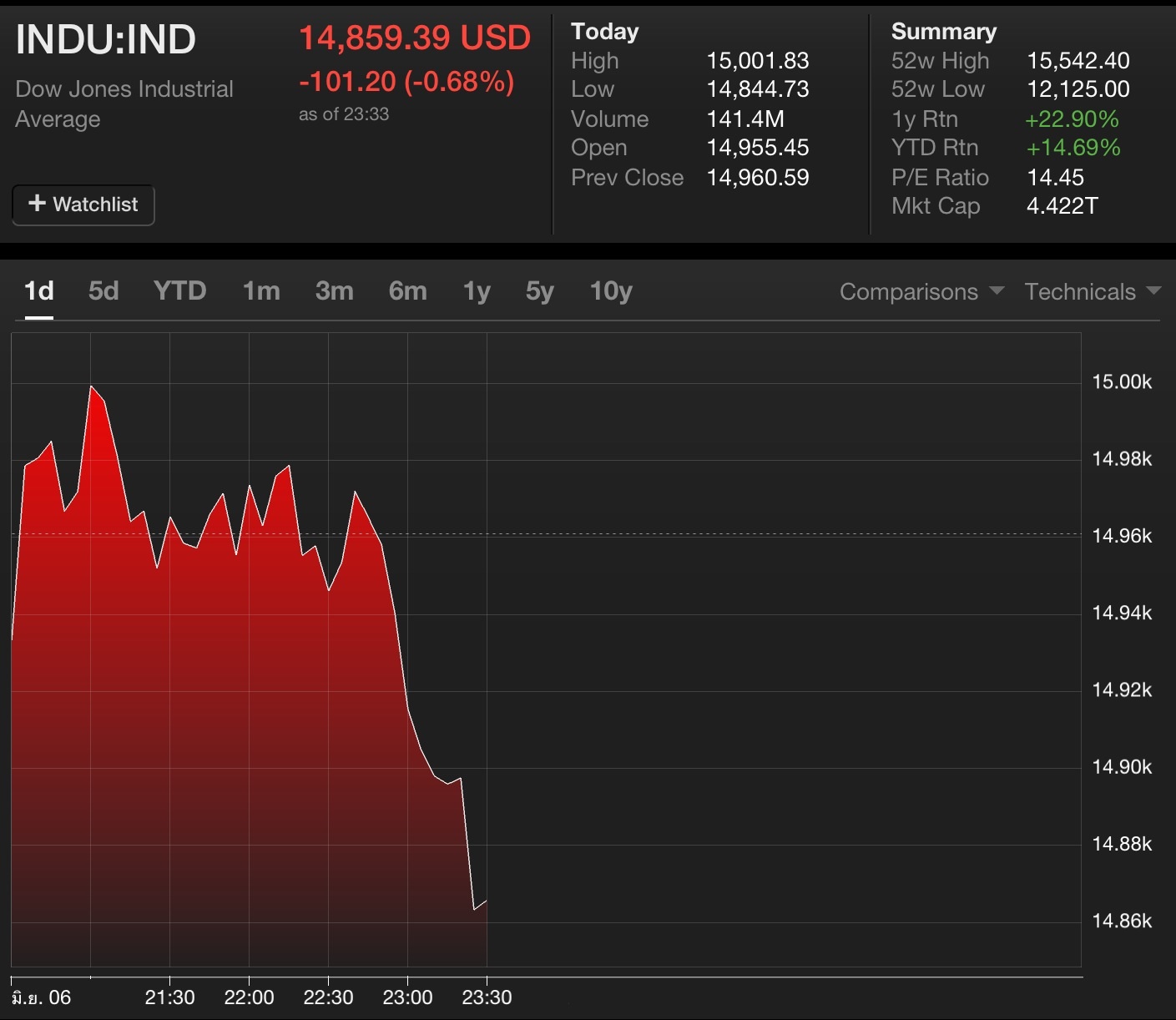Click the Prev Close value 14,960.59
Screen dimensions: 1176x1020
point(758,178)
